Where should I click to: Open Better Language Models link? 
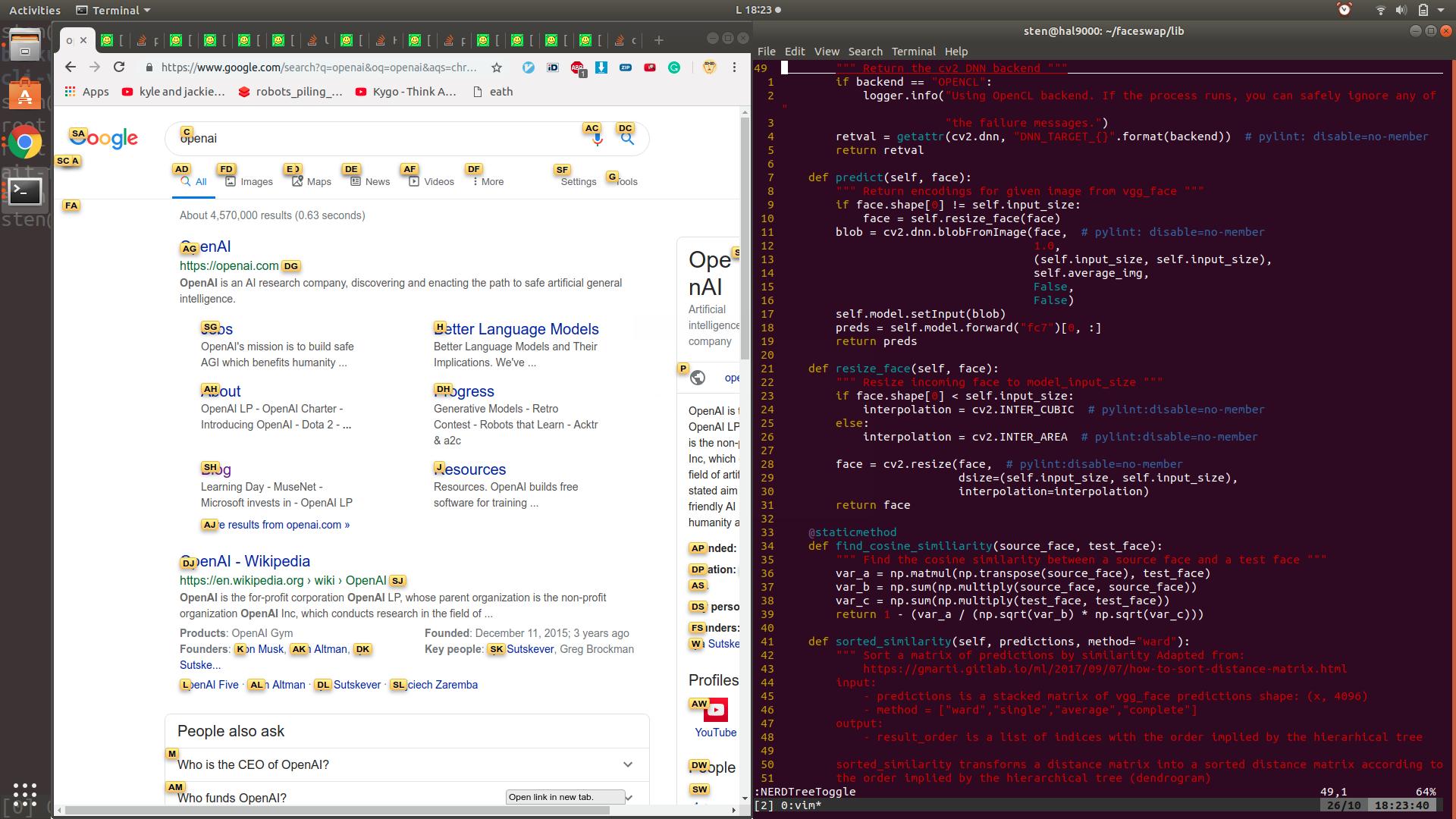pyautogui.click(x=516, y=329)
